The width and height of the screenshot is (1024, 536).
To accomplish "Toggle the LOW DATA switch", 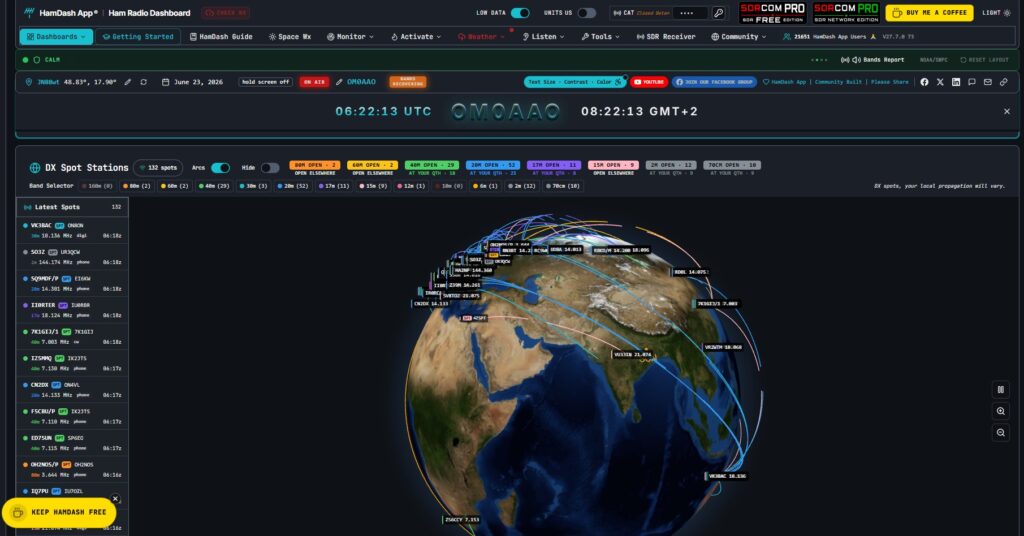I will (520, 13).
